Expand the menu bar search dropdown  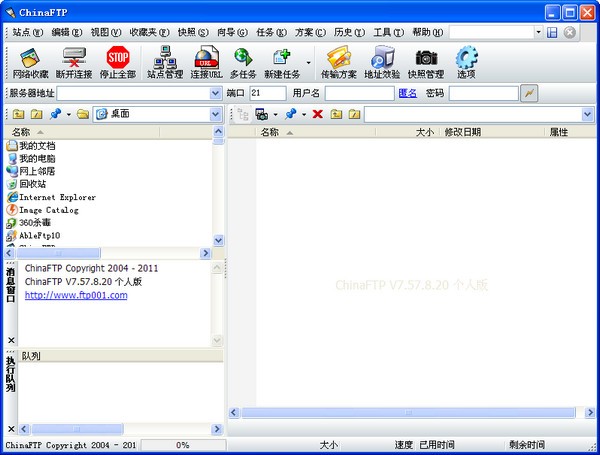[x=538, y=33]
